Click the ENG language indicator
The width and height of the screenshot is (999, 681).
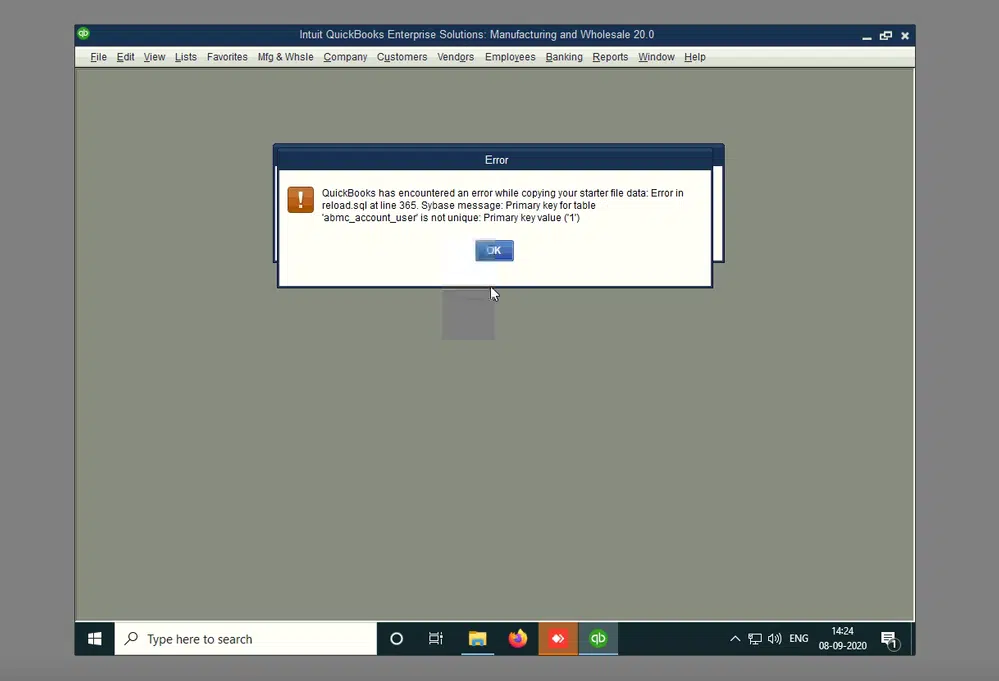(798, 638)
